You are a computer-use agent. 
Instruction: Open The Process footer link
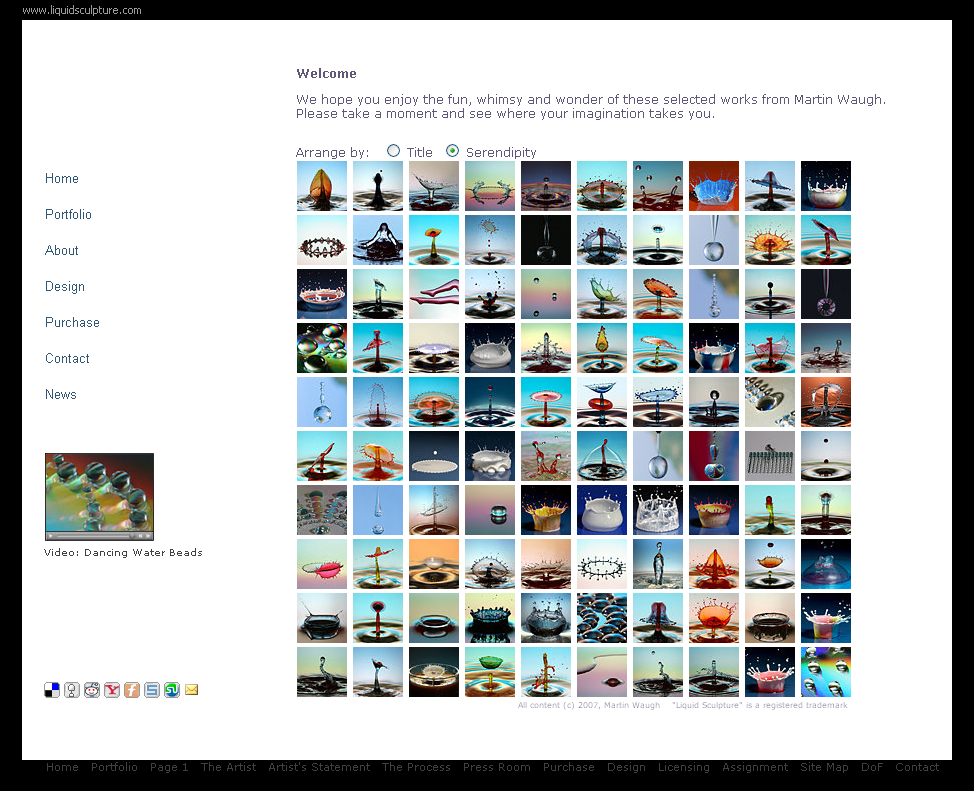pyautogui.click(x=416, y=767)
